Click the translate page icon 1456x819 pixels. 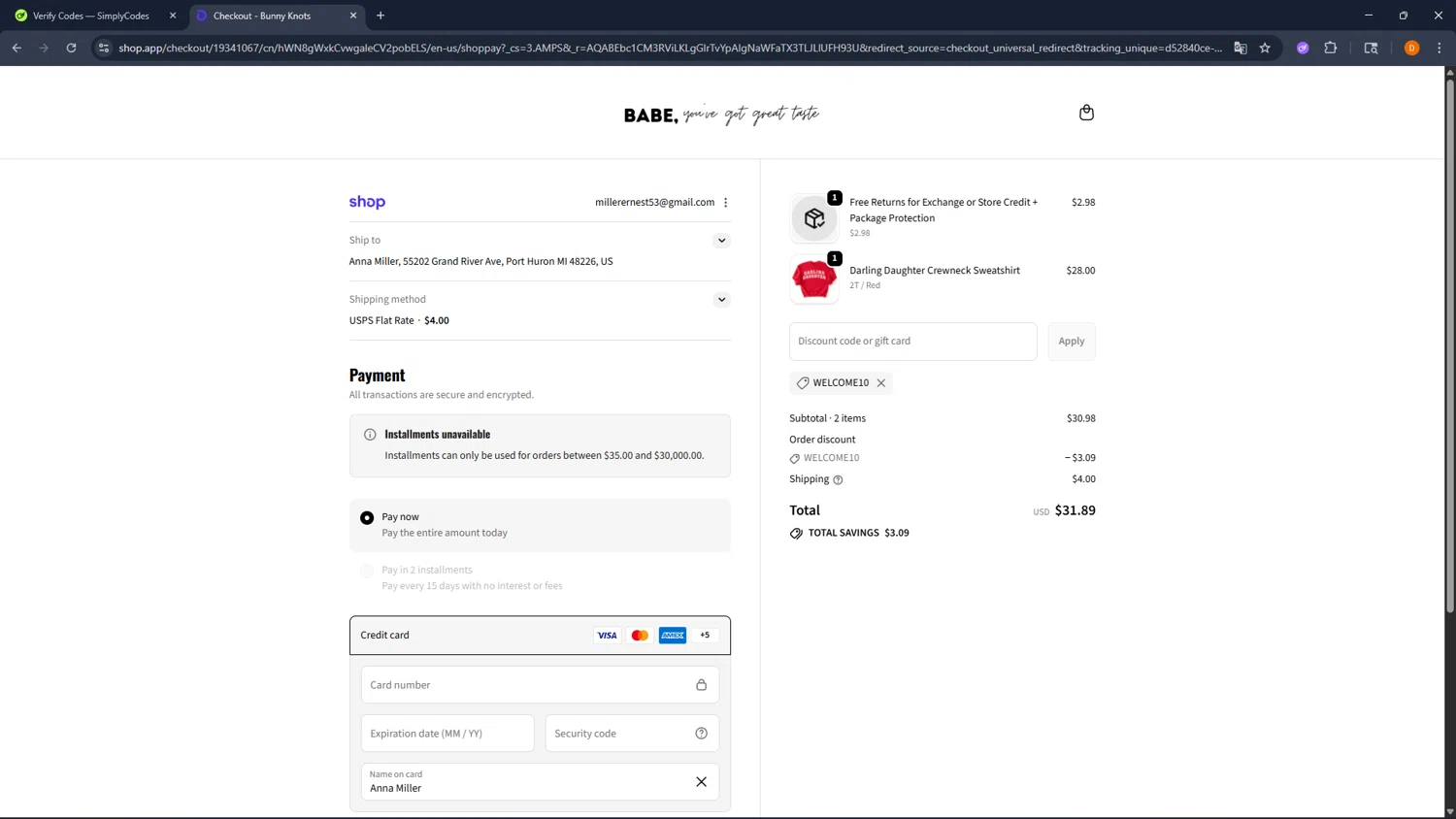click(1241, 48)
